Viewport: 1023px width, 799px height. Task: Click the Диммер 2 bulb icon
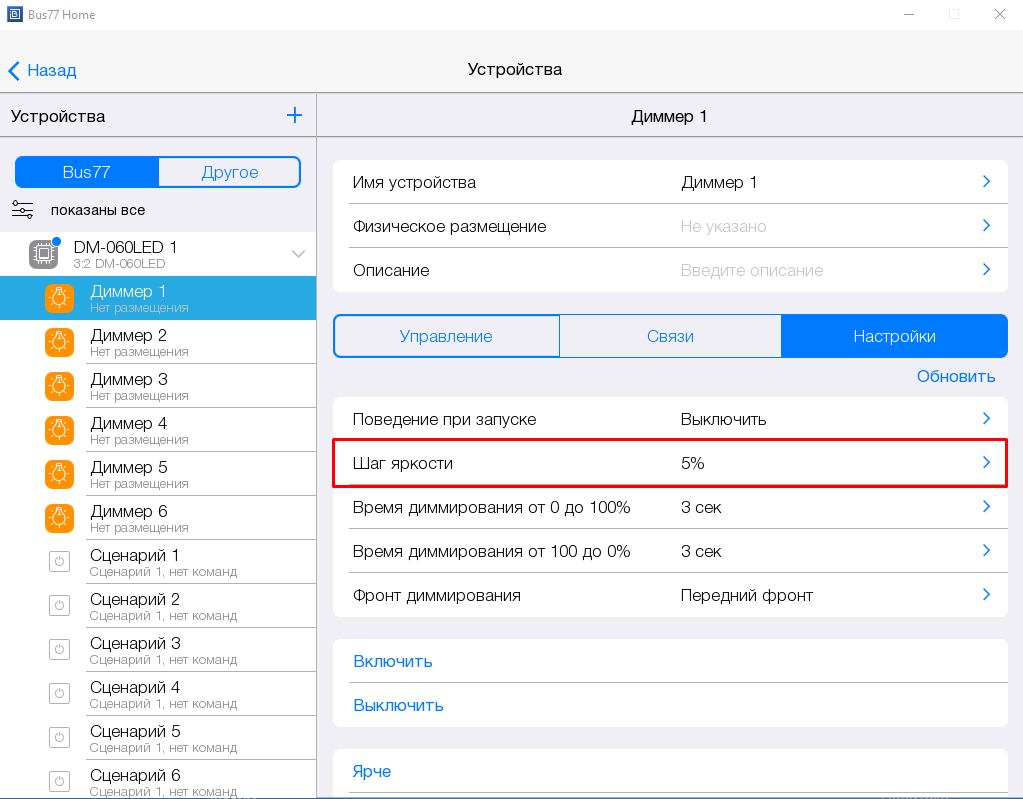(59, 342)
